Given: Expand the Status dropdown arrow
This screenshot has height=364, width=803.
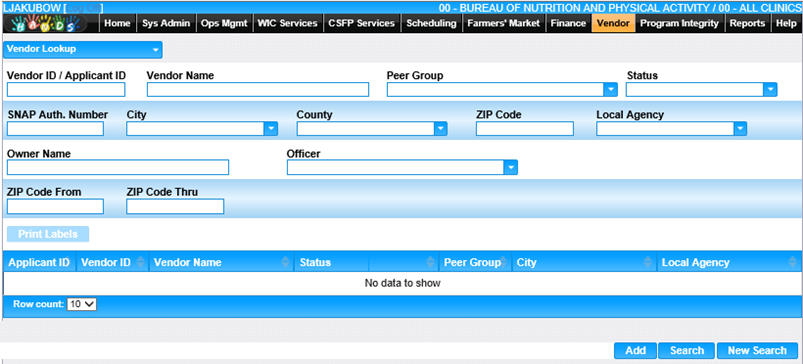Looking at the screenshot, I should click(771, 90).
